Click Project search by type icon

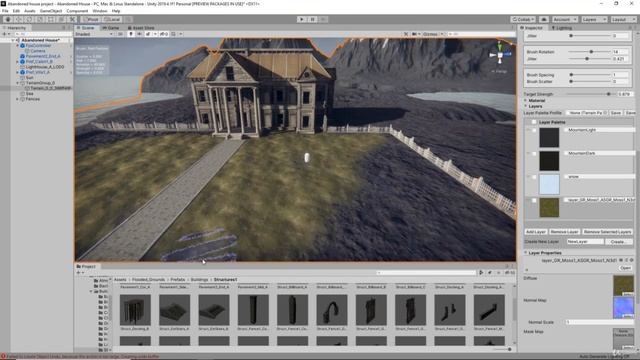pos(481,273)
